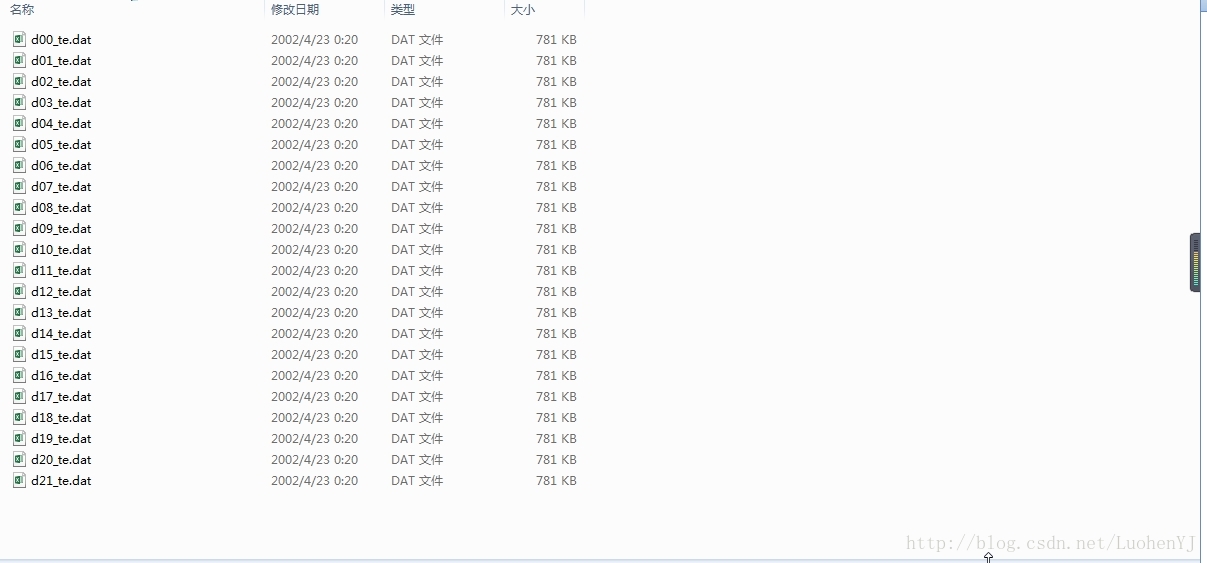1207x563 pixels.
Task: Click the d03_te.dat file icon
Action: 19,102
